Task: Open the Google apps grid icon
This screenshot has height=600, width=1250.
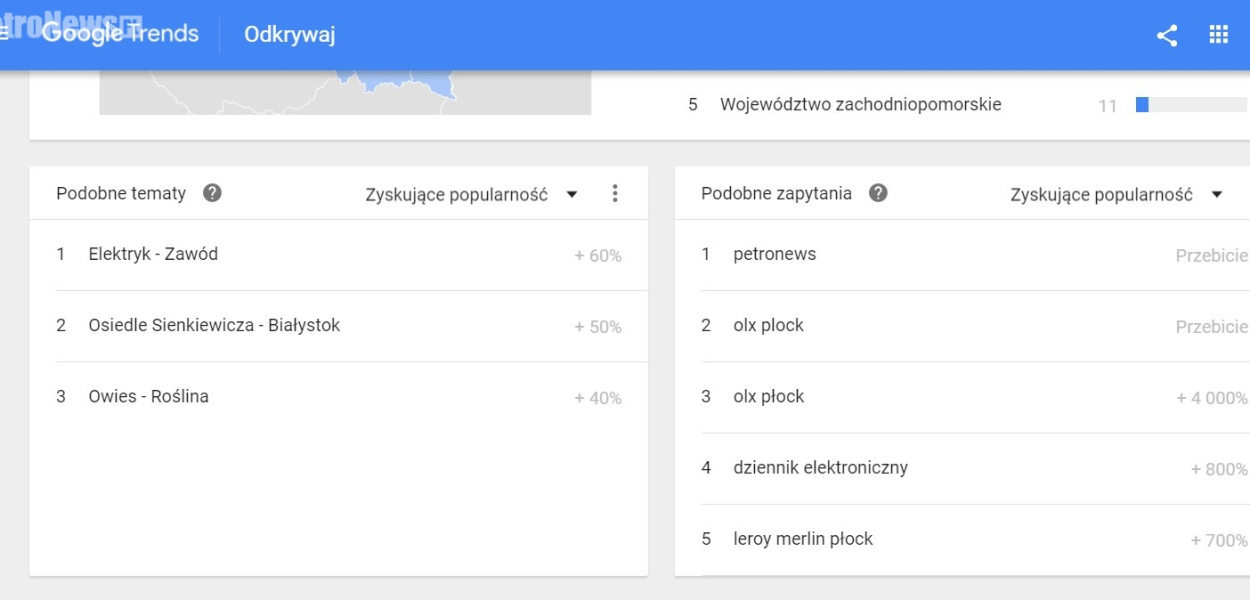Action: (1218, 35)
